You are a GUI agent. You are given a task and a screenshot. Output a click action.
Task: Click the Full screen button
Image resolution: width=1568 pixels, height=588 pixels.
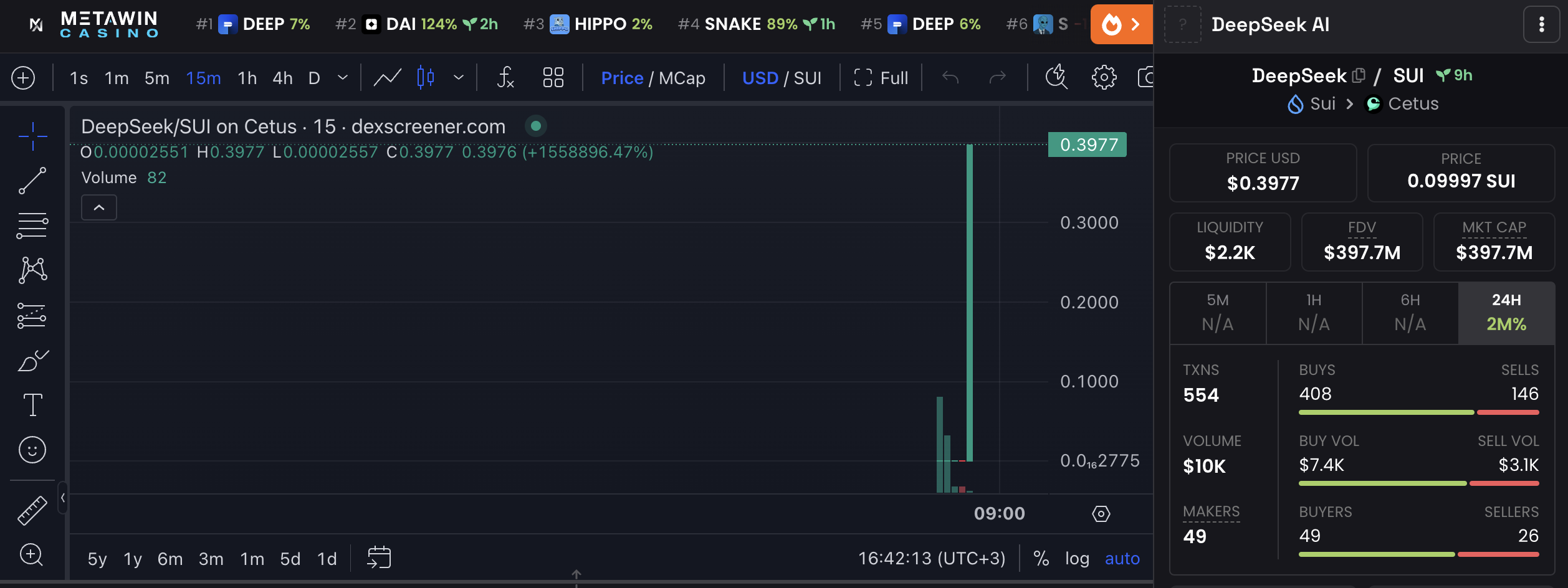(x=881, y=78)
